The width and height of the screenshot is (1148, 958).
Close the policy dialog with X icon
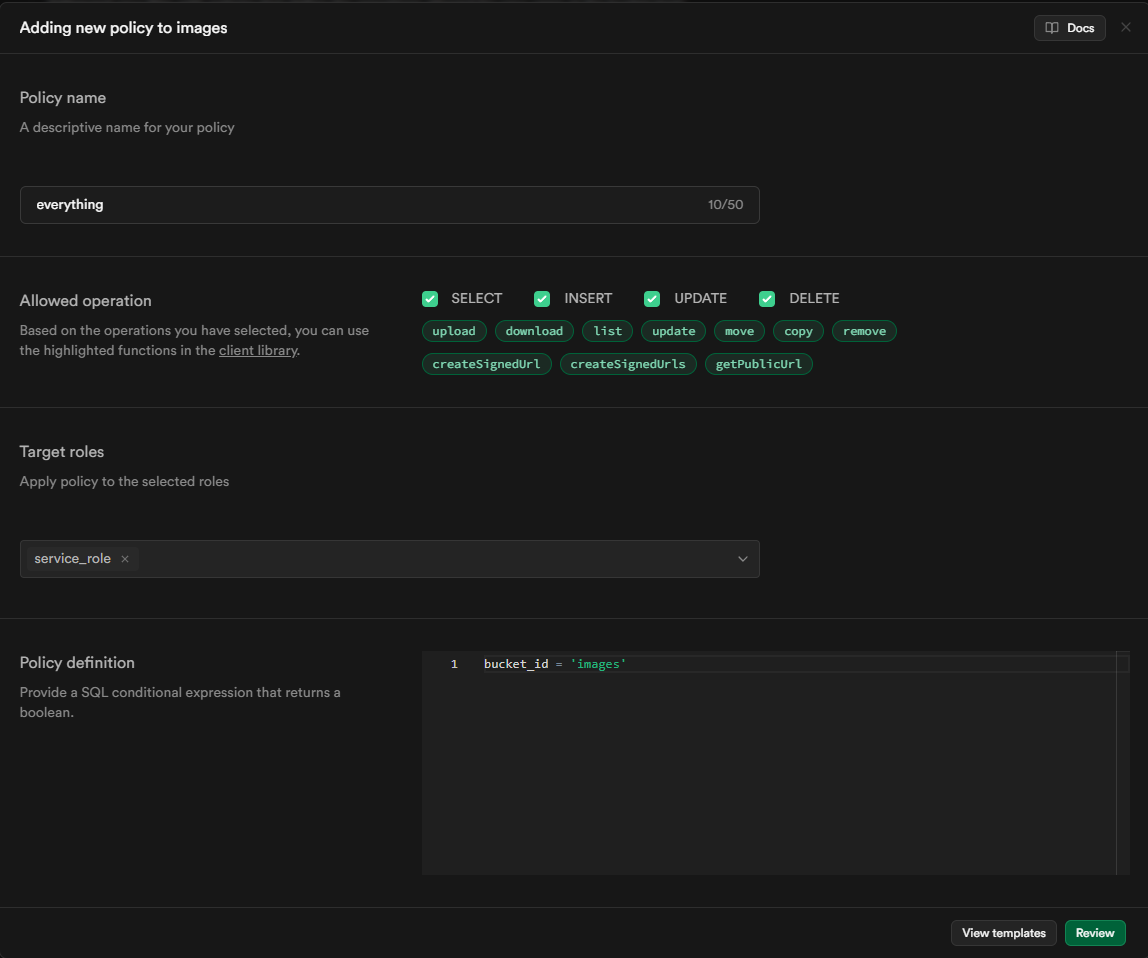click(1126, 28)
